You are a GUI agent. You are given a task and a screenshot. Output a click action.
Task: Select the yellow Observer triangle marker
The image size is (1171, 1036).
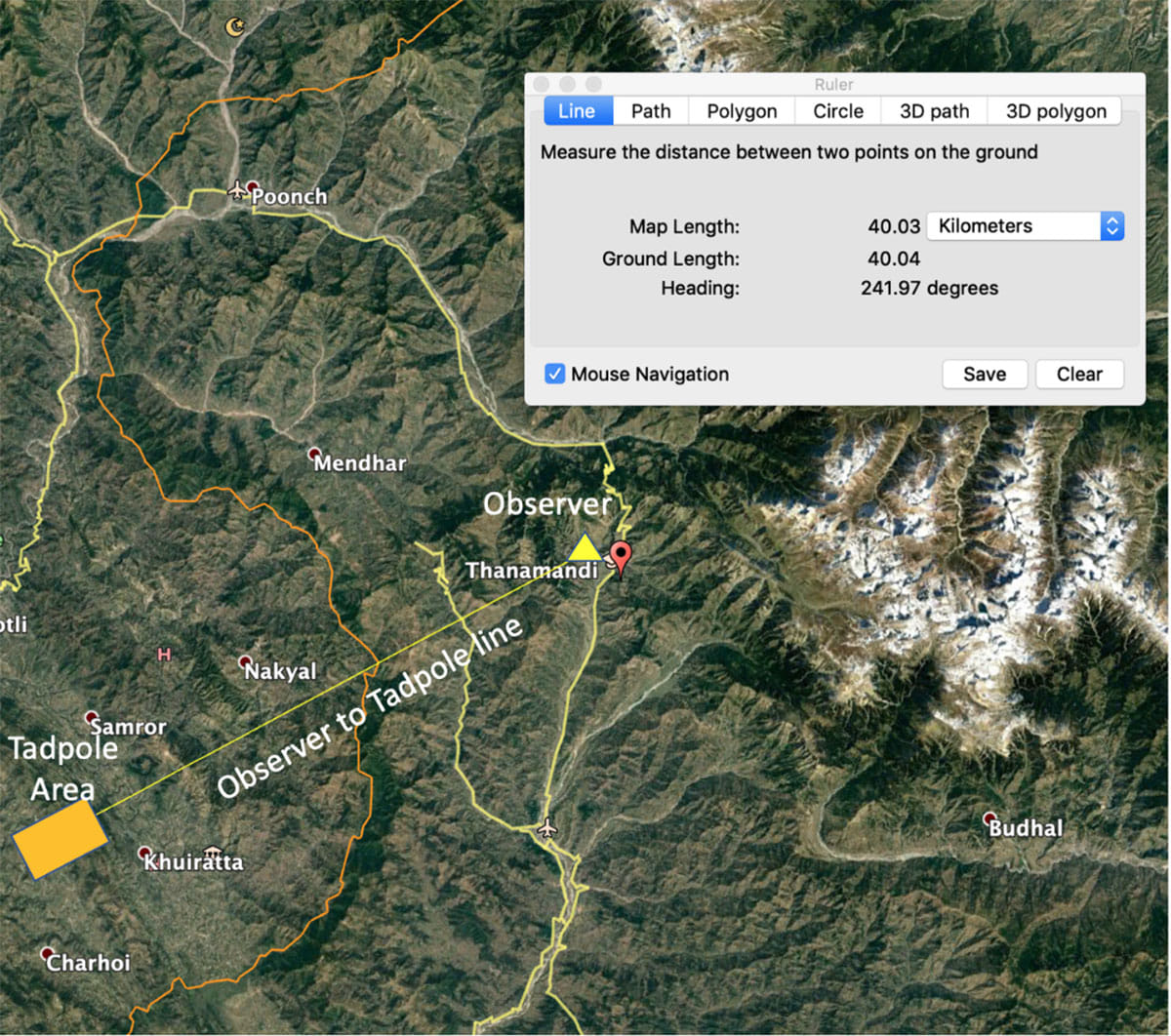(x=584, y=547)
